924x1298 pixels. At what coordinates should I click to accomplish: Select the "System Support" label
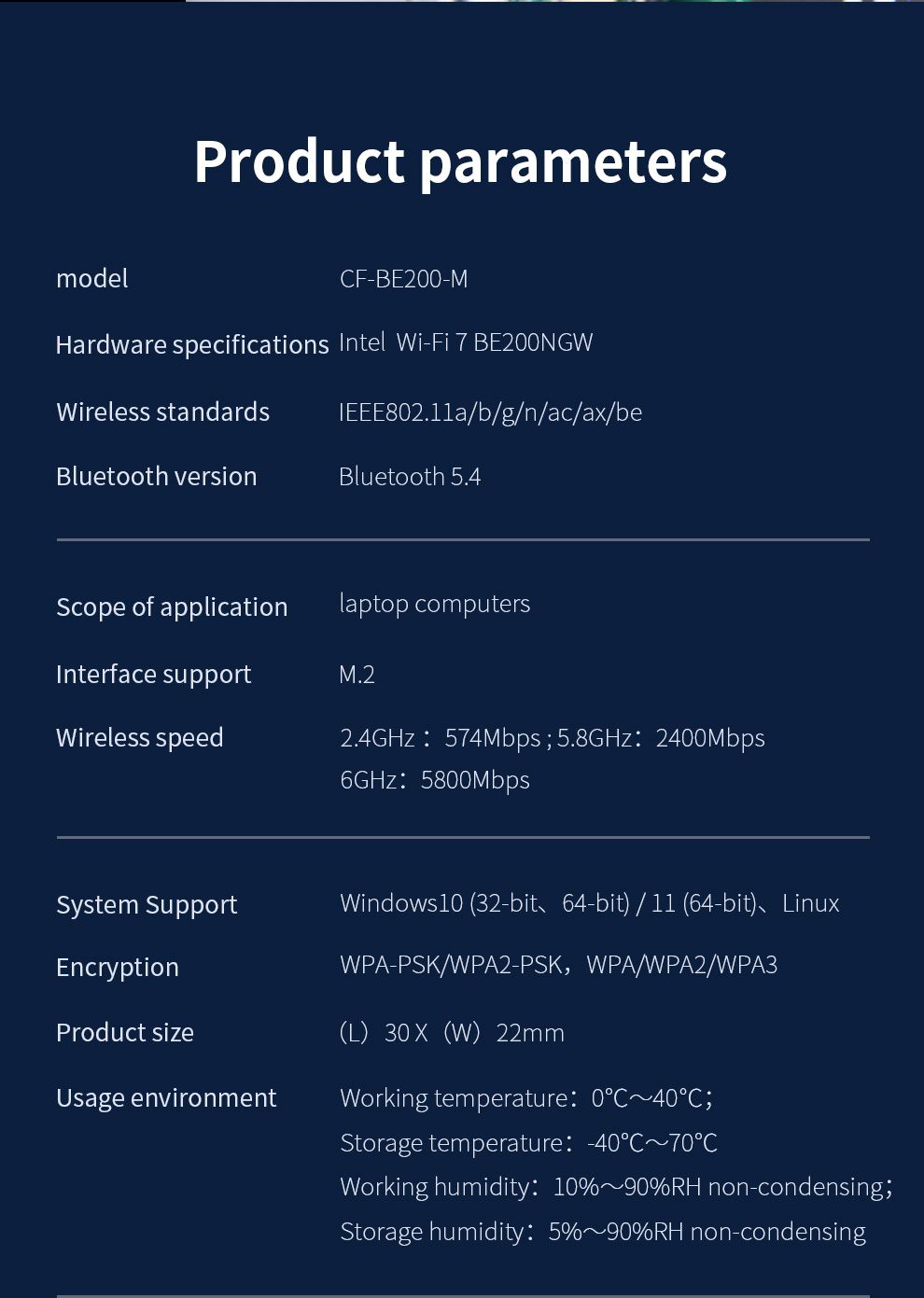click(147, 904)
